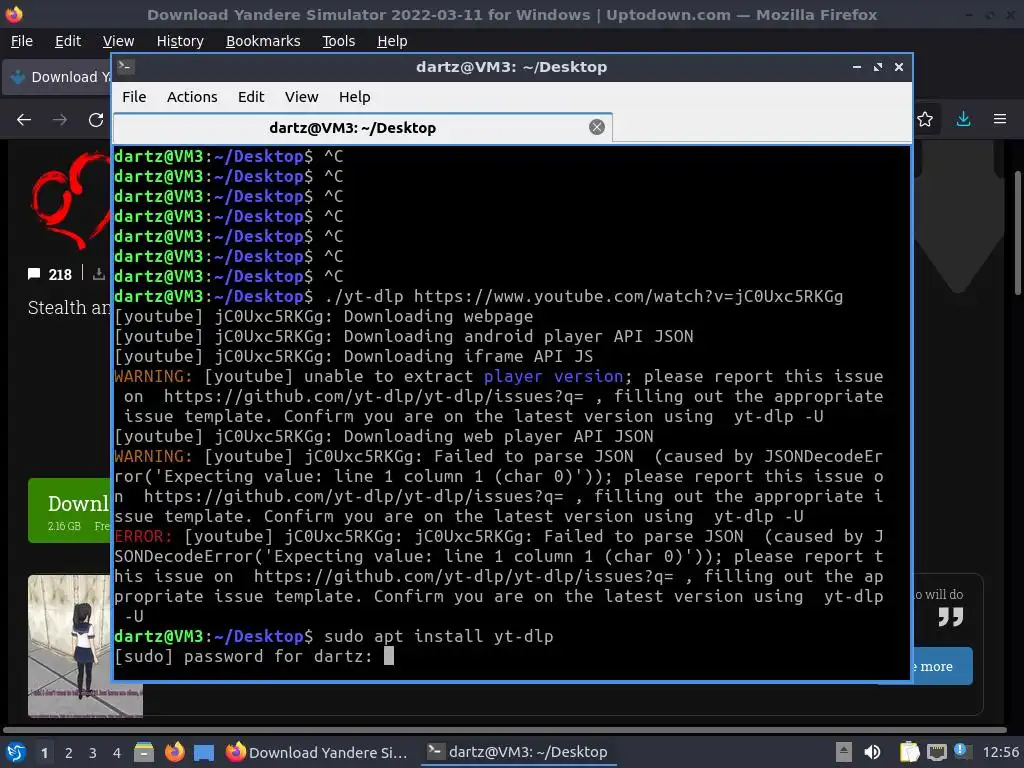
Task: Click the 'sudo apt install yt-dlp' line
Action: tap(438, 636)
